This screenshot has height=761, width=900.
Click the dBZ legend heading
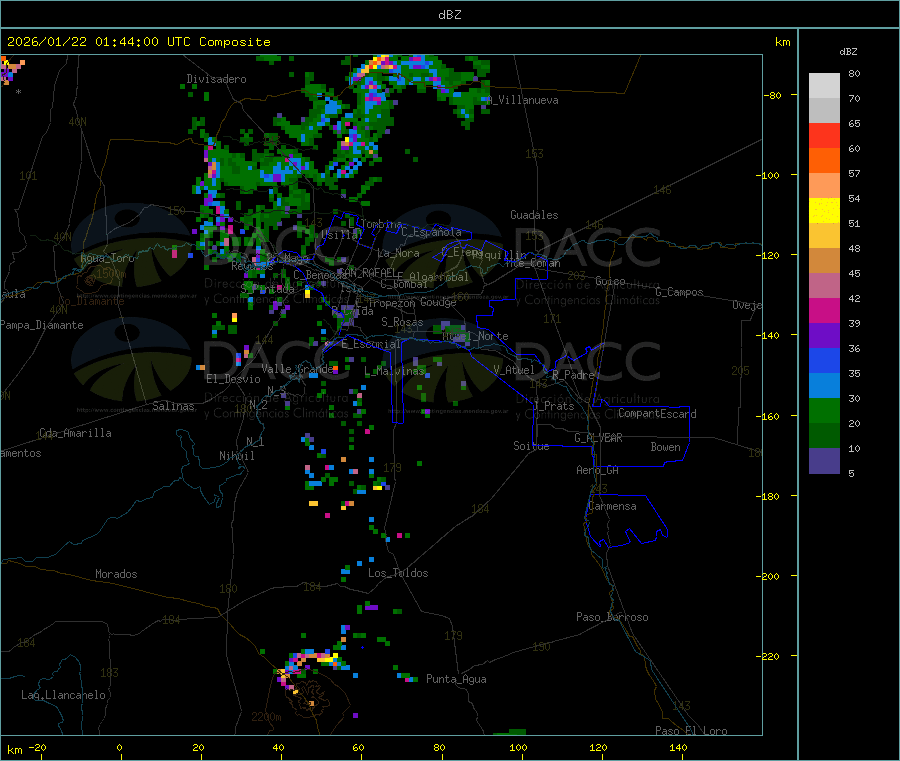[x=848, y=52]
